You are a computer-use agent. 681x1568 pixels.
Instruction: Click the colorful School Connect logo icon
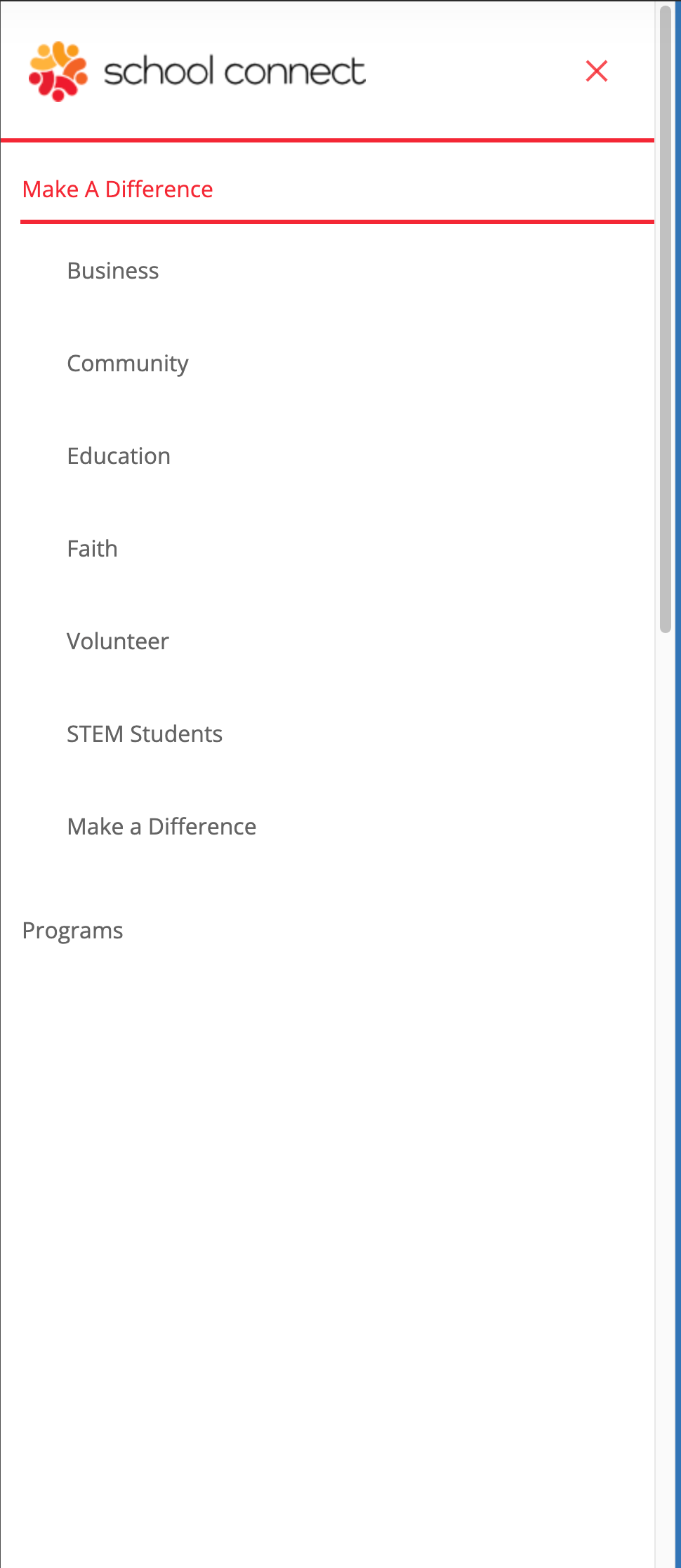coord(58,71)
